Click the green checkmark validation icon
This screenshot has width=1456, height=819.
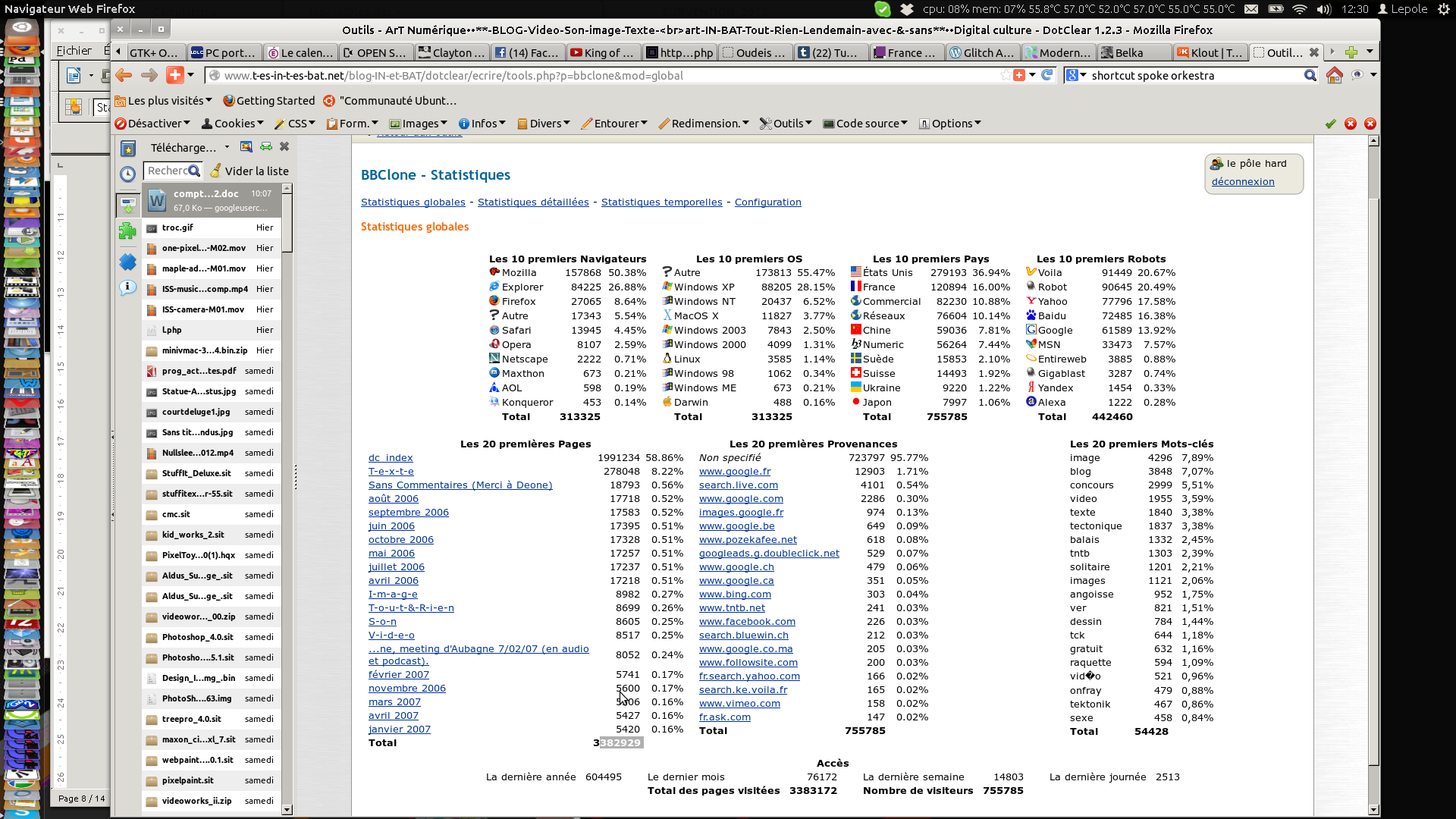tap(1330, 124)
